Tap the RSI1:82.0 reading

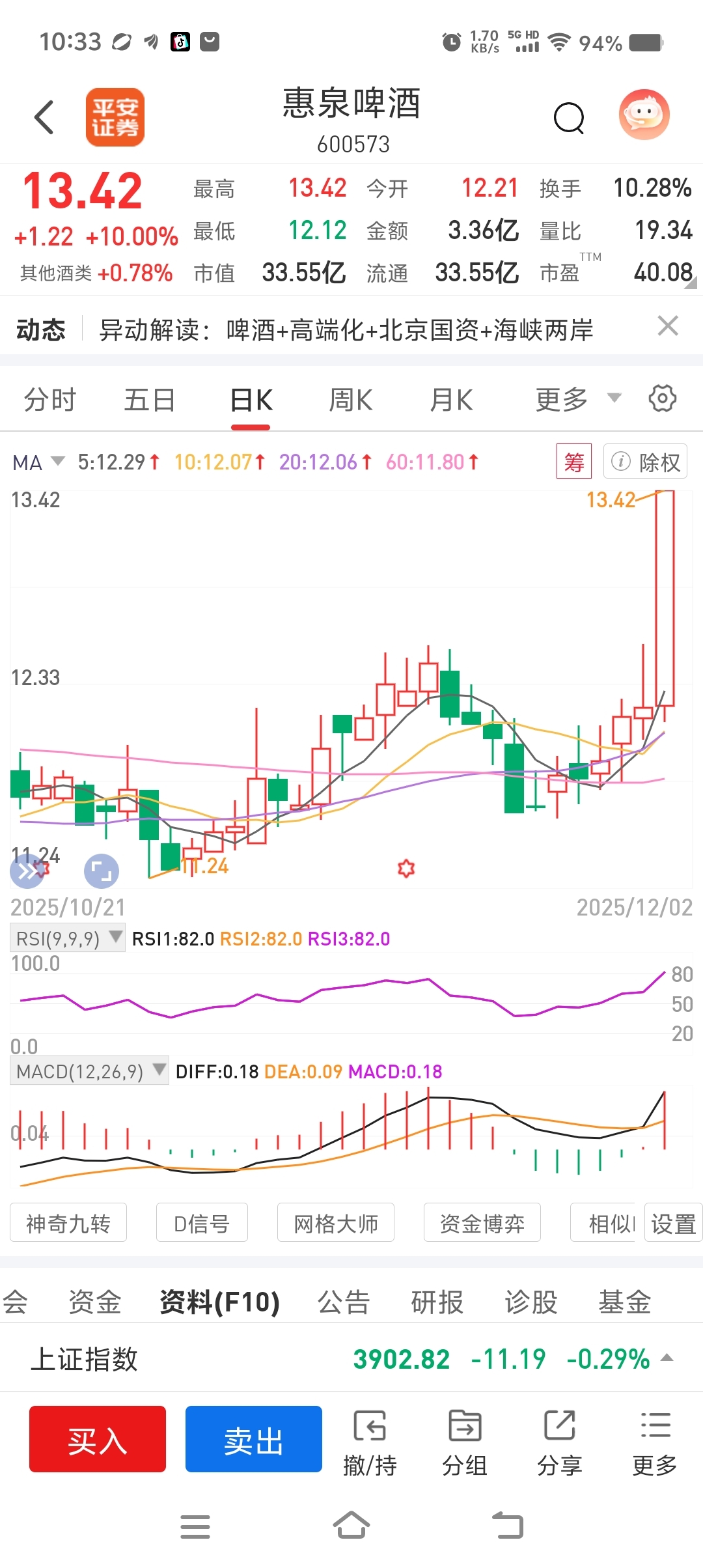[173, 939]
